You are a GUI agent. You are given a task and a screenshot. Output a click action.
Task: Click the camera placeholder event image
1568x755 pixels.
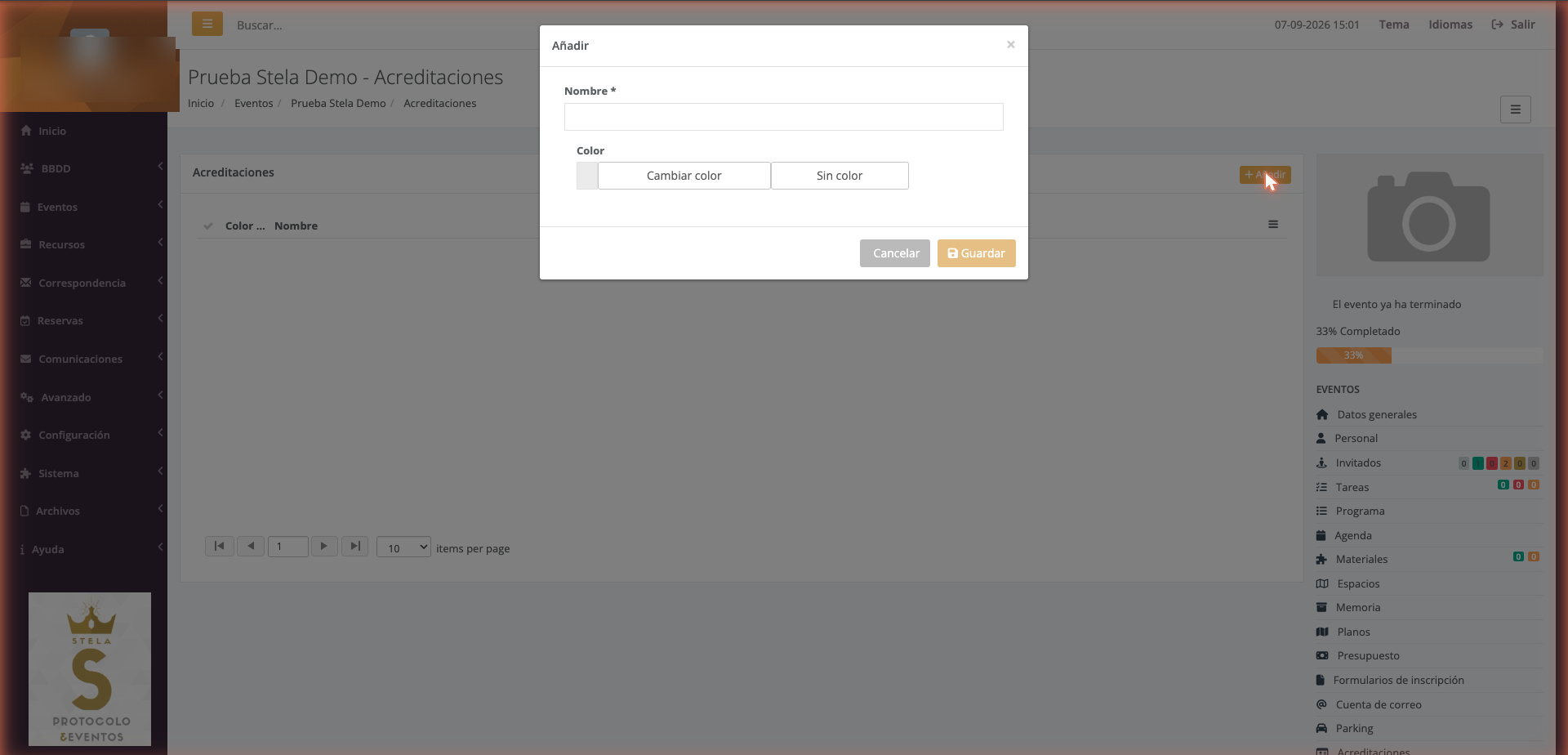coord(1429,216)
